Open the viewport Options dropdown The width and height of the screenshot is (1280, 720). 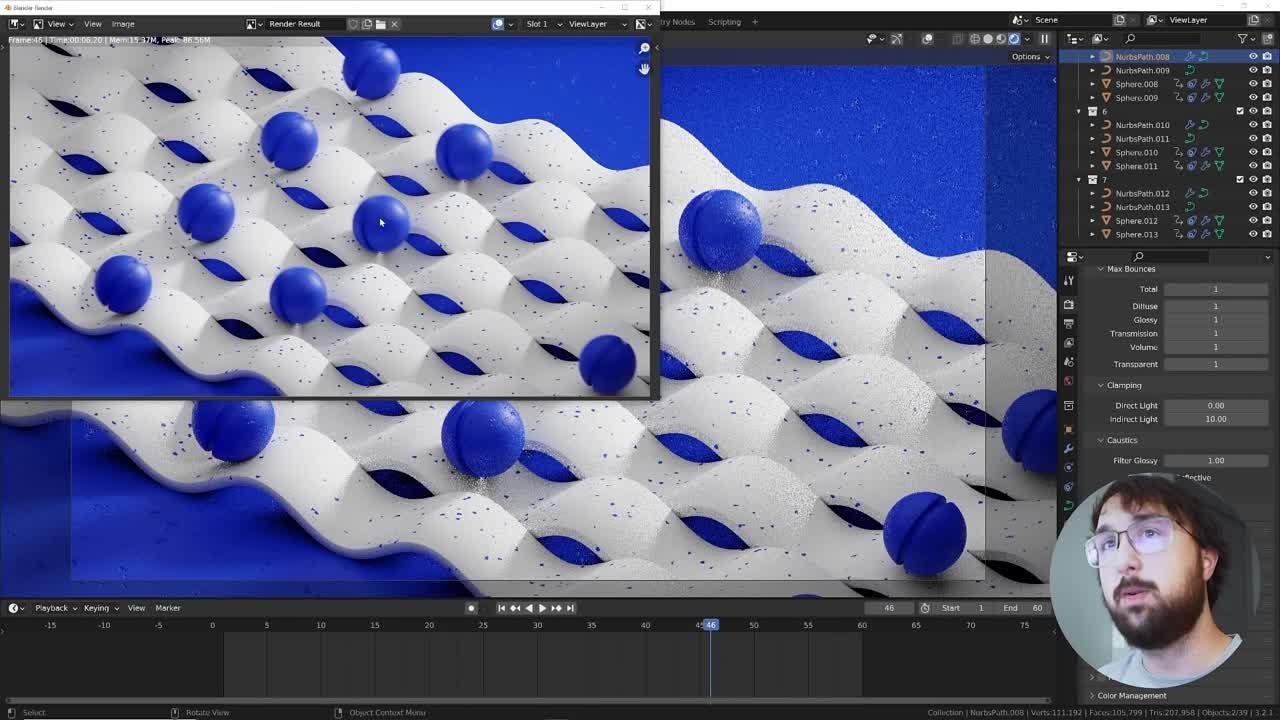pos(1031,57)
